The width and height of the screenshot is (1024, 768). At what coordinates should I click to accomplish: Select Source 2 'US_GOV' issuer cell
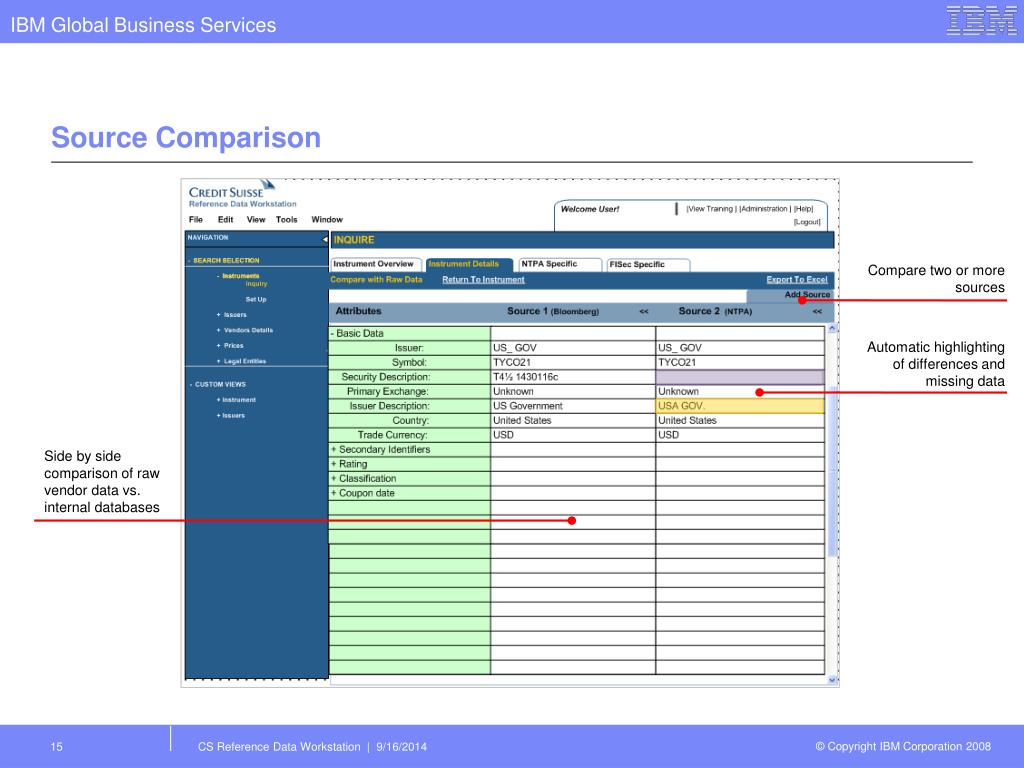pos(740,347)
